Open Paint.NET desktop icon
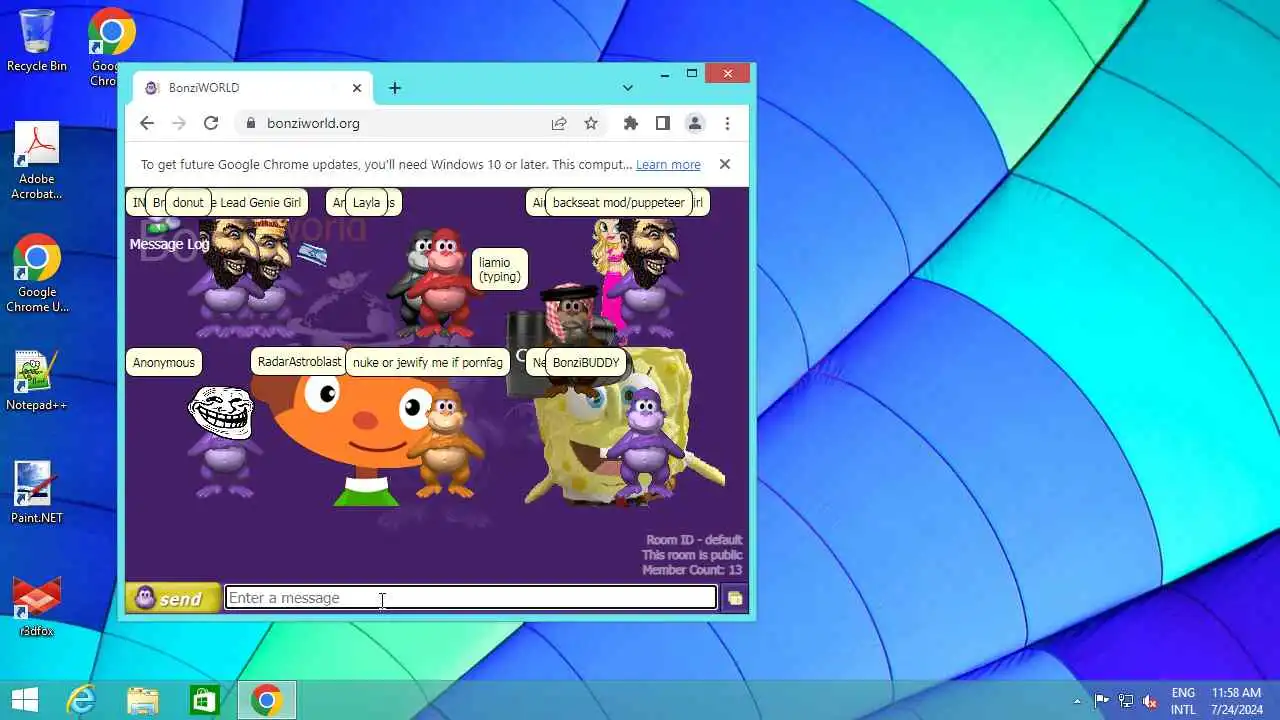The height and width of the screenshot is (720, 1280). tap(37, 492)
